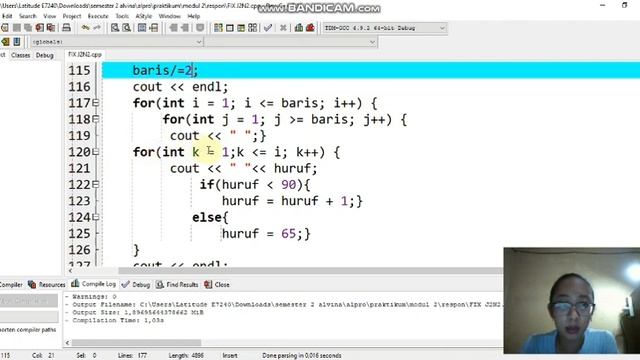Click 'Length: 4896' in the status bar
640x360 pixels.
point(186,356)
